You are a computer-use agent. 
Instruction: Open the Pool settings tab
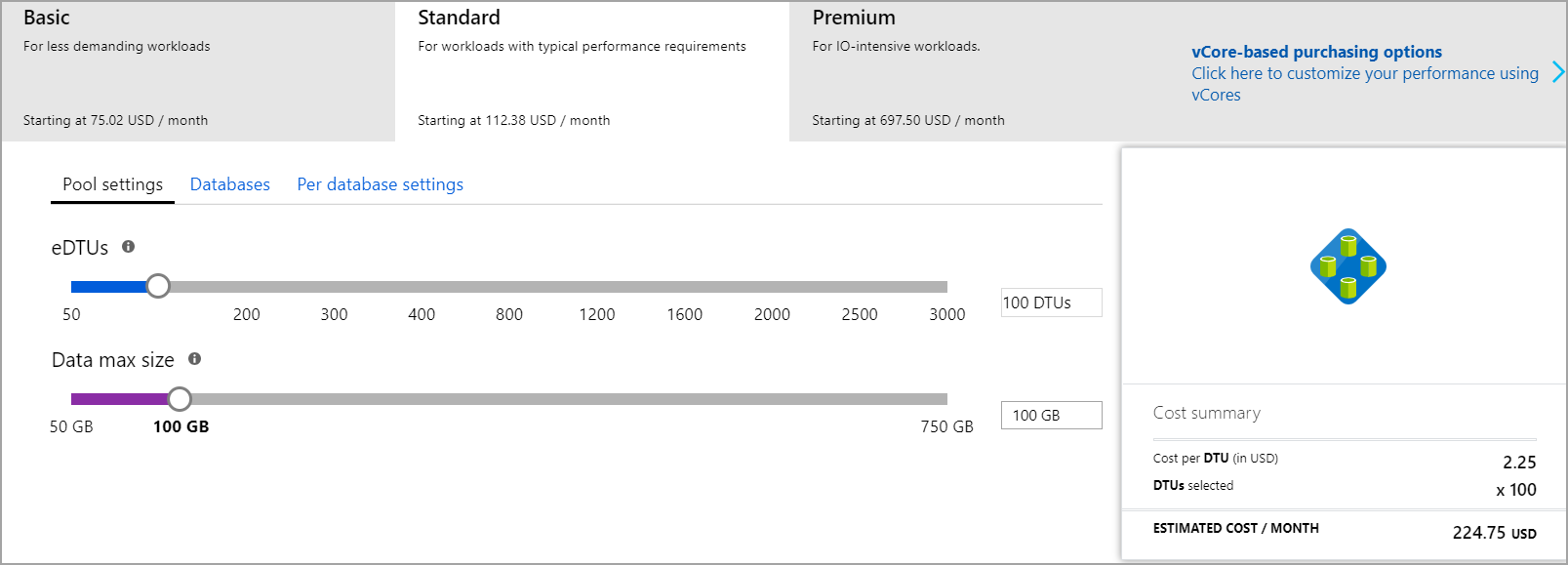[x=112, y=184]
